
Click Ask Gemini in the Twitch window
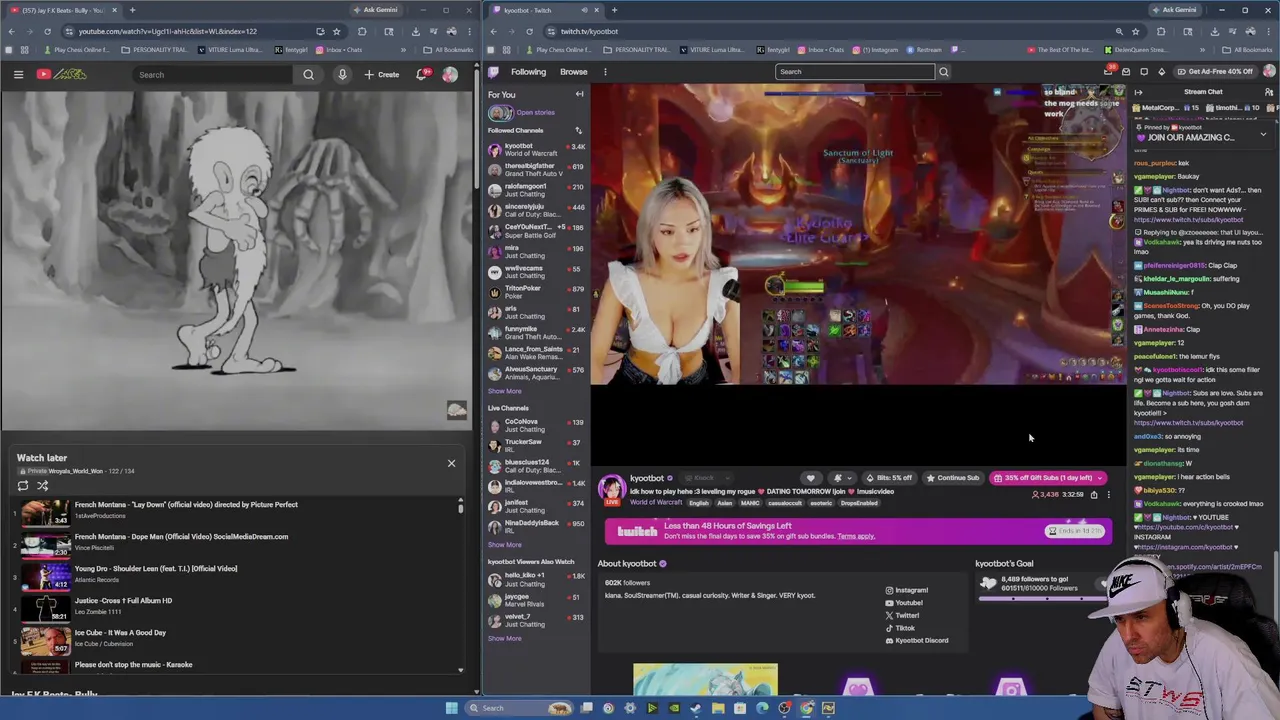(1175, 10)
